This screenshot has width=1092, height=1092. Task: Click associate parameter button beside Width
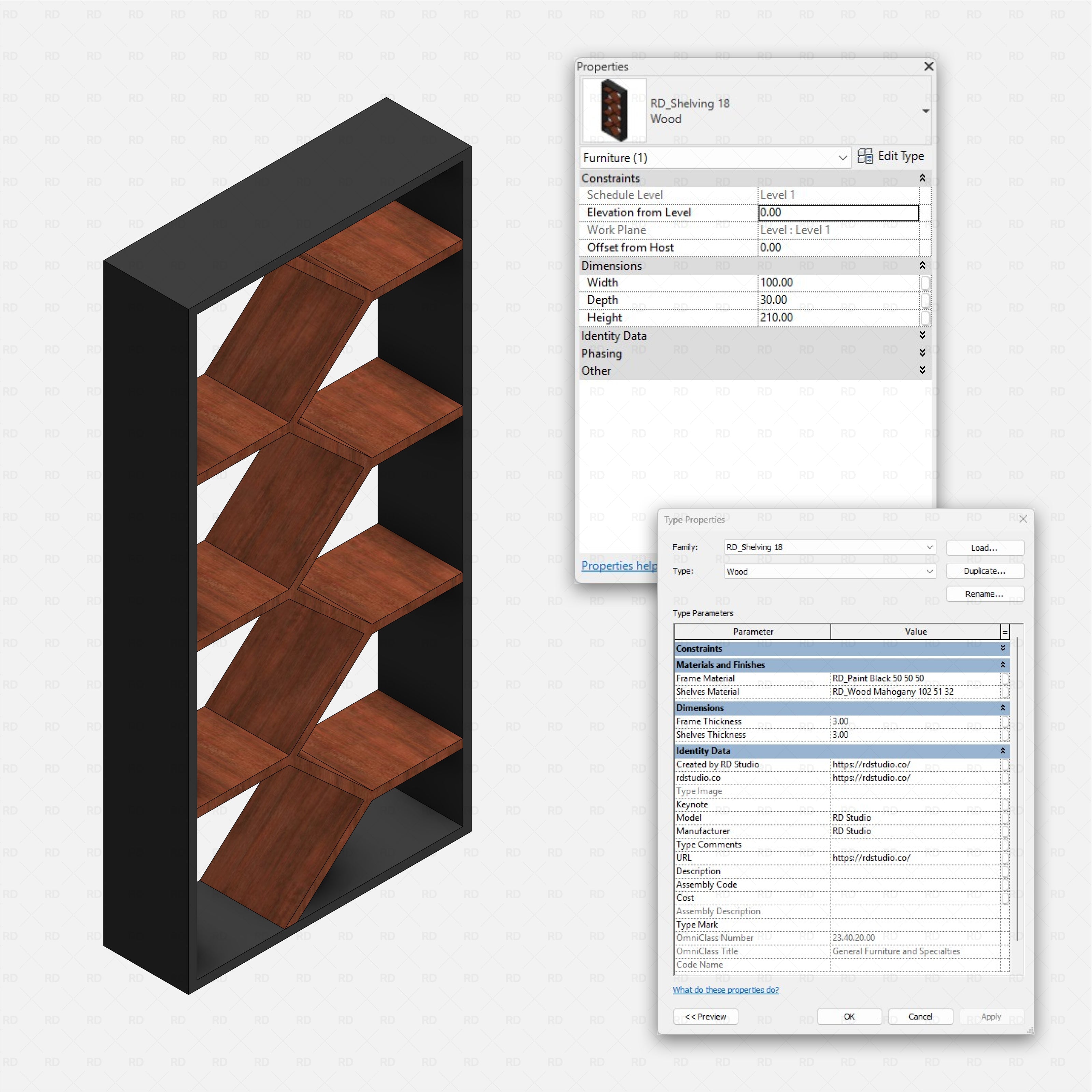point(925,283)
